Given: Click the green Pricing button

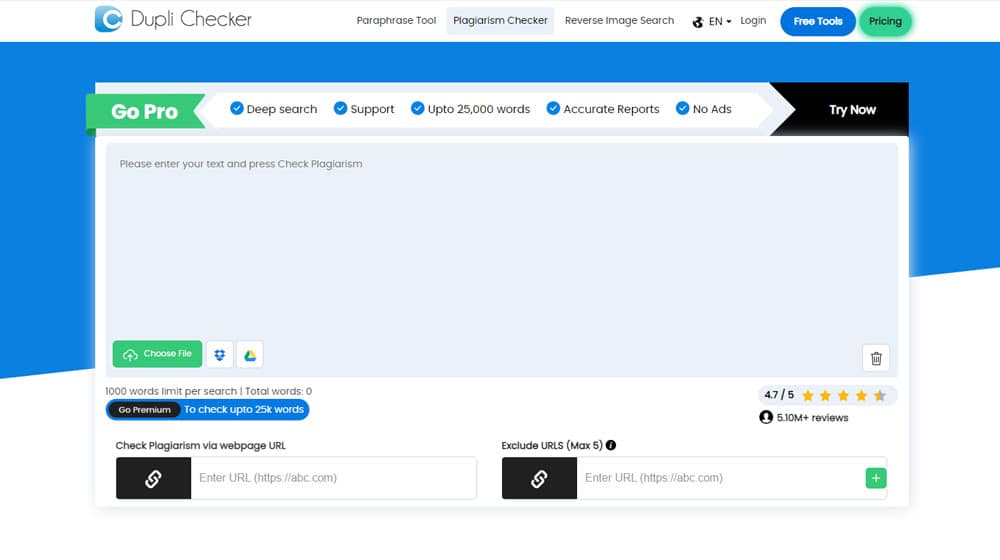Looking at the screenshot, I should [x=885, y=21].
